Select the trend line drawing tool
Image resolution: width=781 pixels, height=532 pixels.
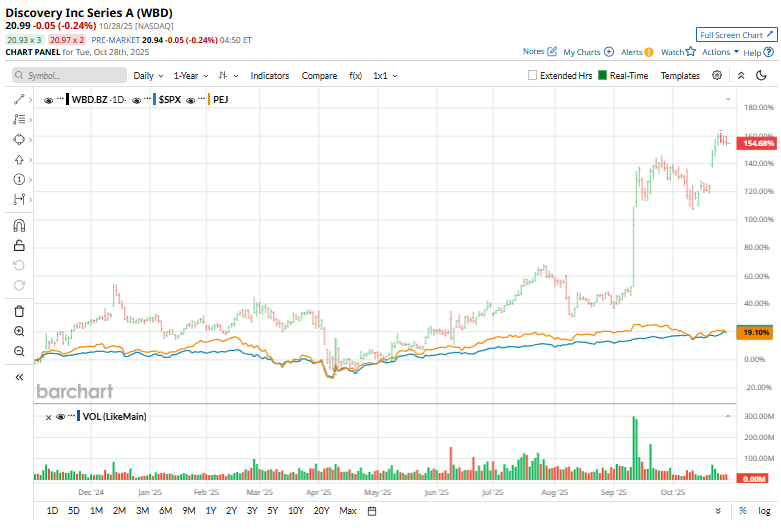point(19,100)
